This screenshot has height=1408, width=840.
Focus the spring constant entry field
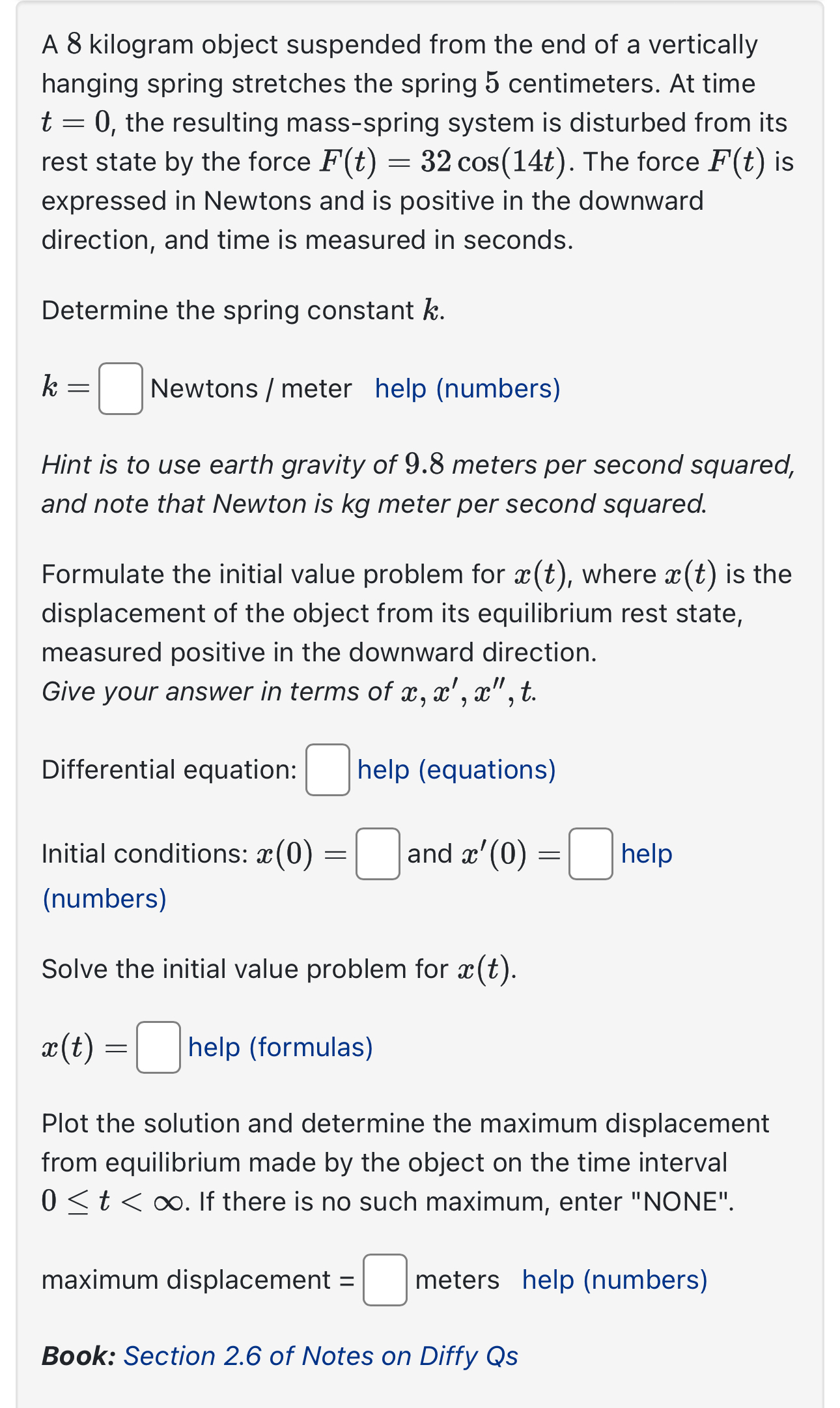coord(120,390)
